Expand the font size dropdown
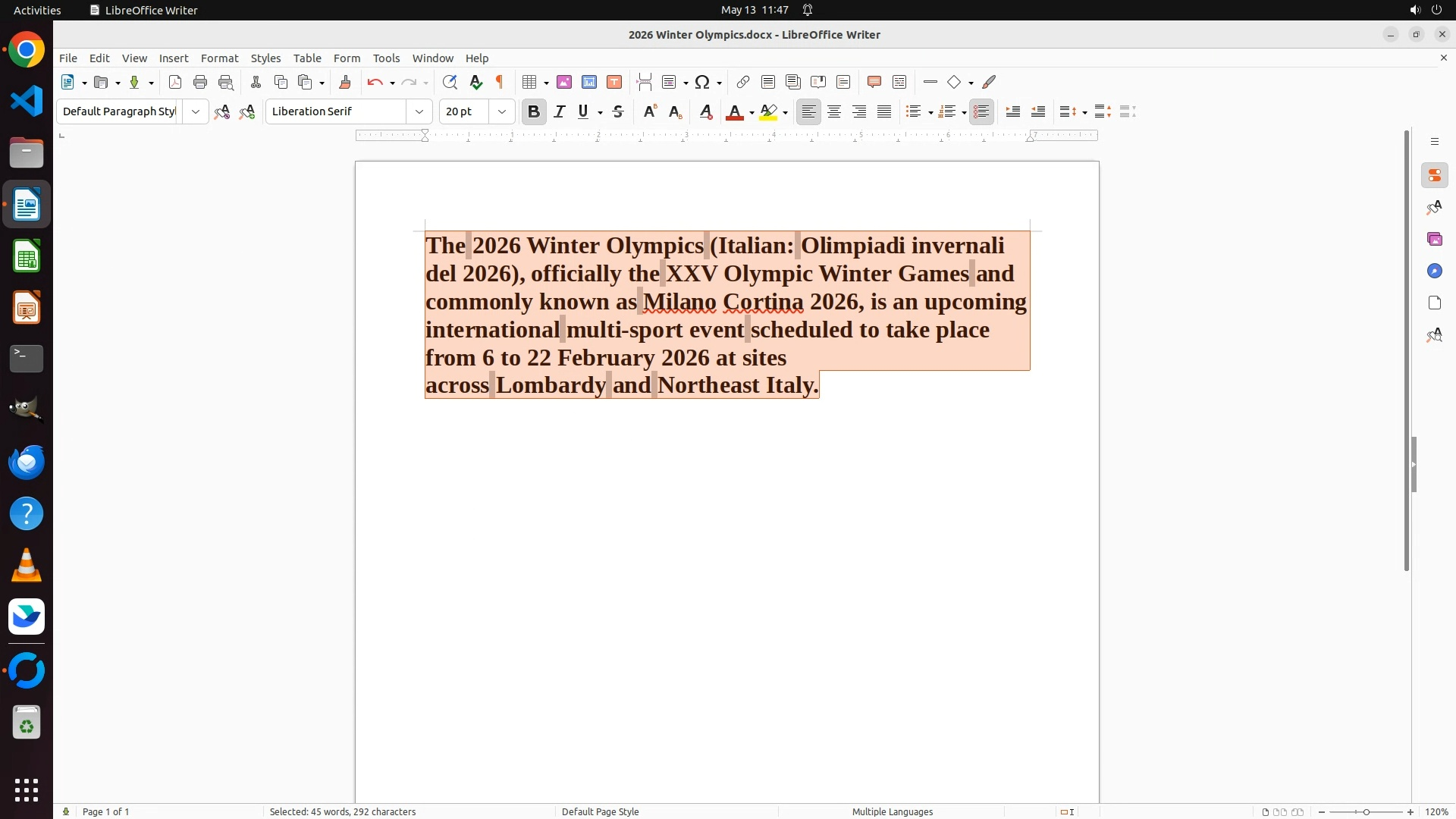The height and width of the screenshot is (819, 1456). coord(501,111)
